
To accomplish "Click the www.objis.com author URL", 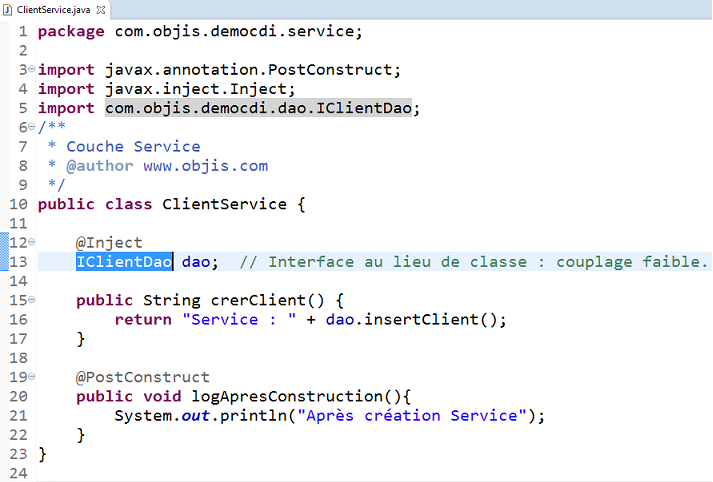I will coord(205,166).
